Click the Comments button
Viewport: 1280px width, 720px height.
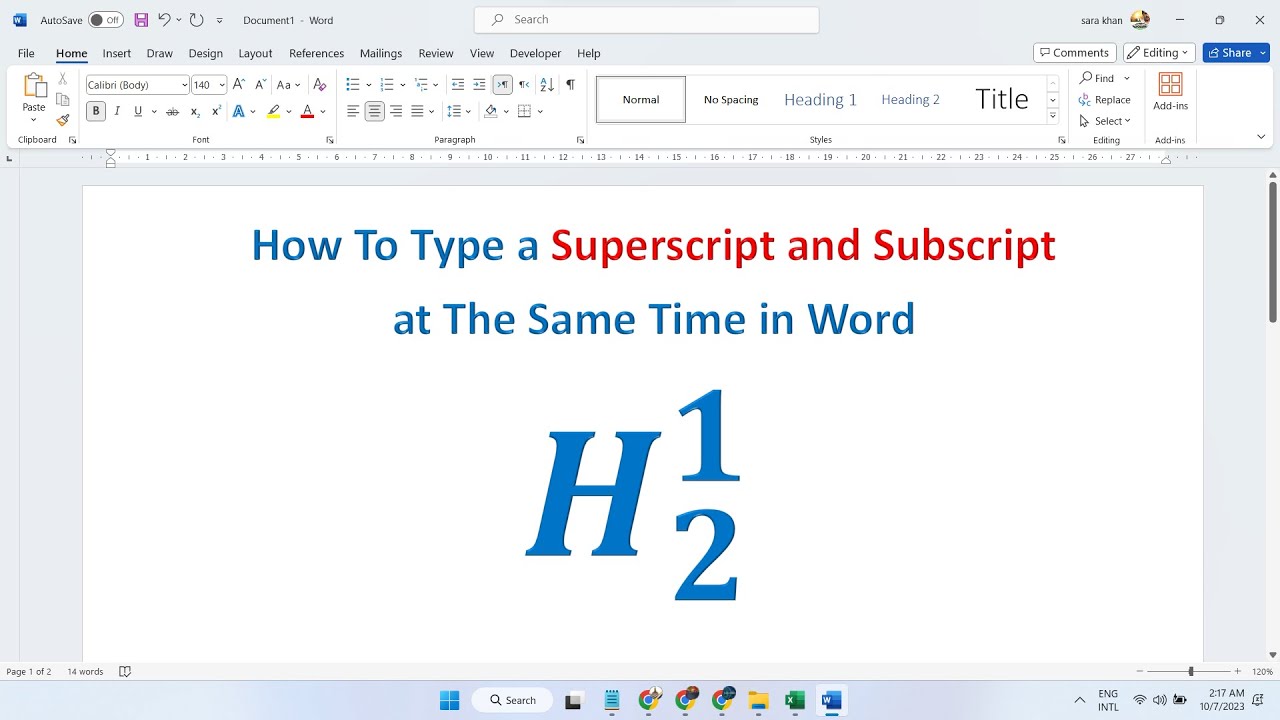click(1074, 53)
